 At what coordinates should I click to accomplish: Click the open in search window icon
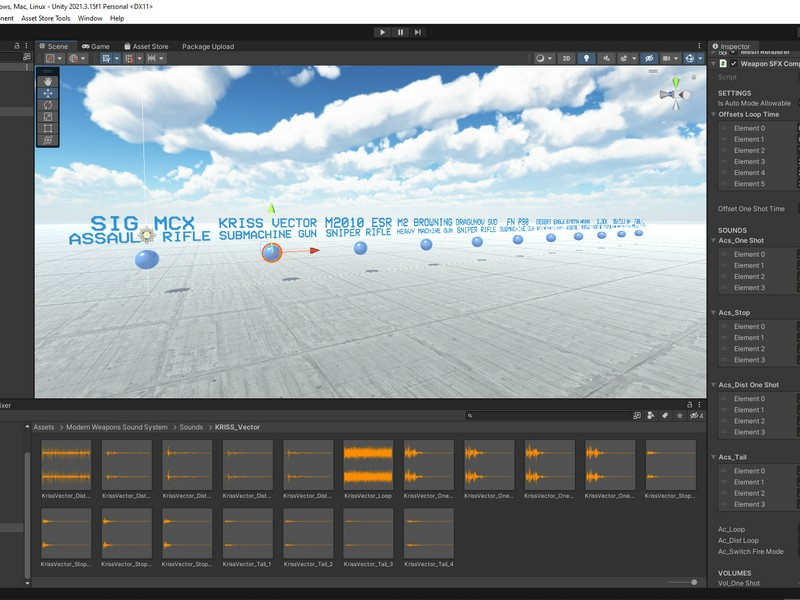tap(637, 416)
